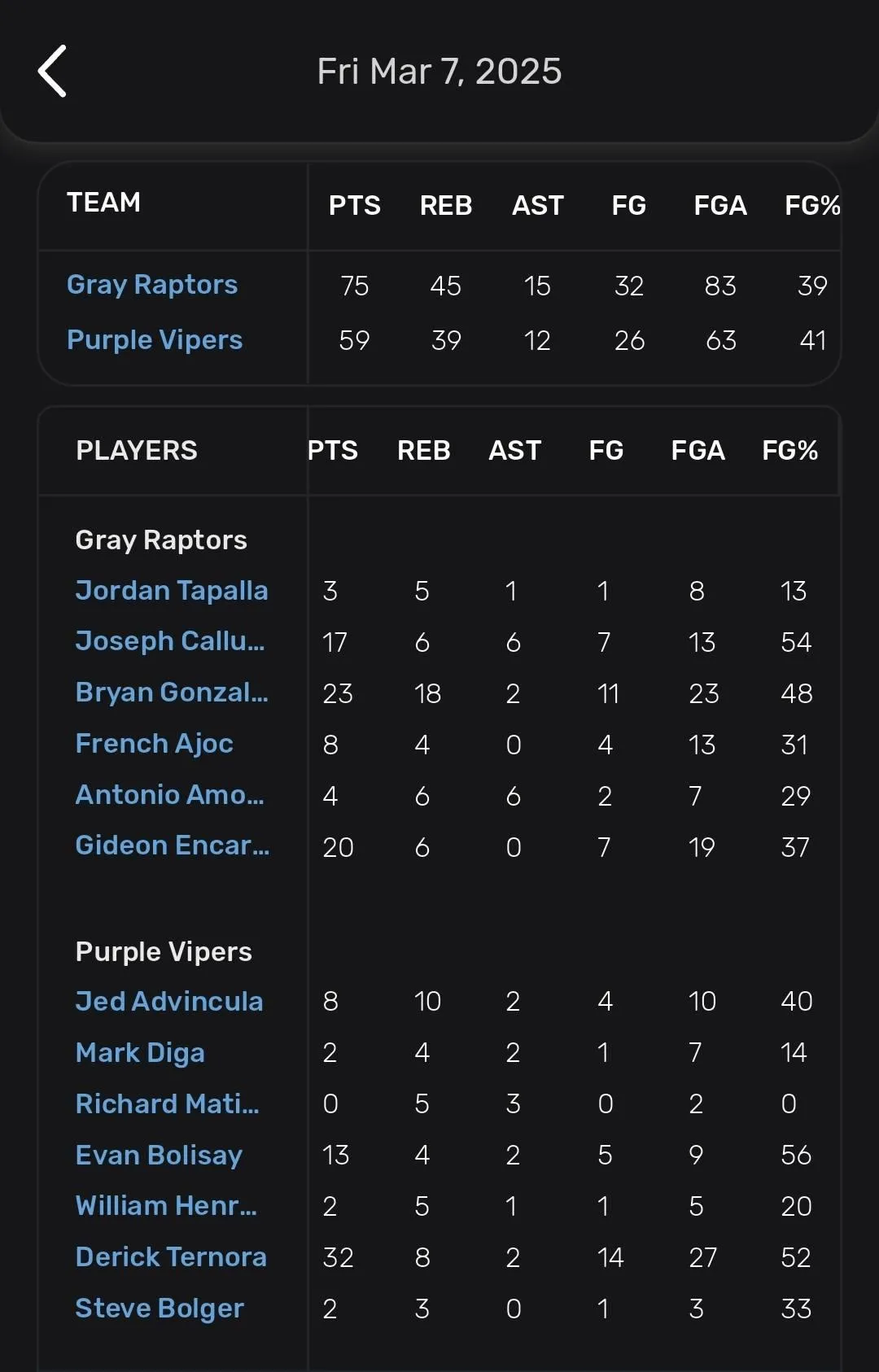Click the Fri Mar 7, 2025 date title
Image resolution: width=879 pixels, height=1372 pixels.
[439, 72]
